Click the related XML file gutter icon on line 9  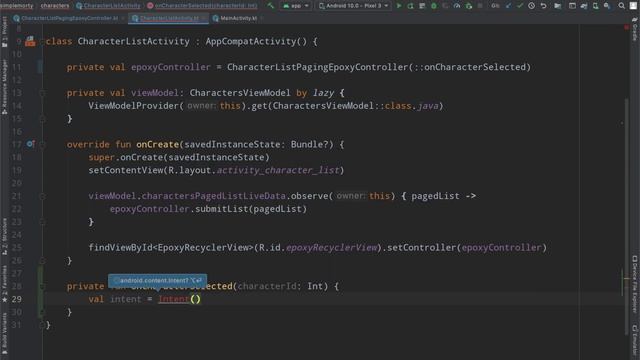(x=30, y=41)
